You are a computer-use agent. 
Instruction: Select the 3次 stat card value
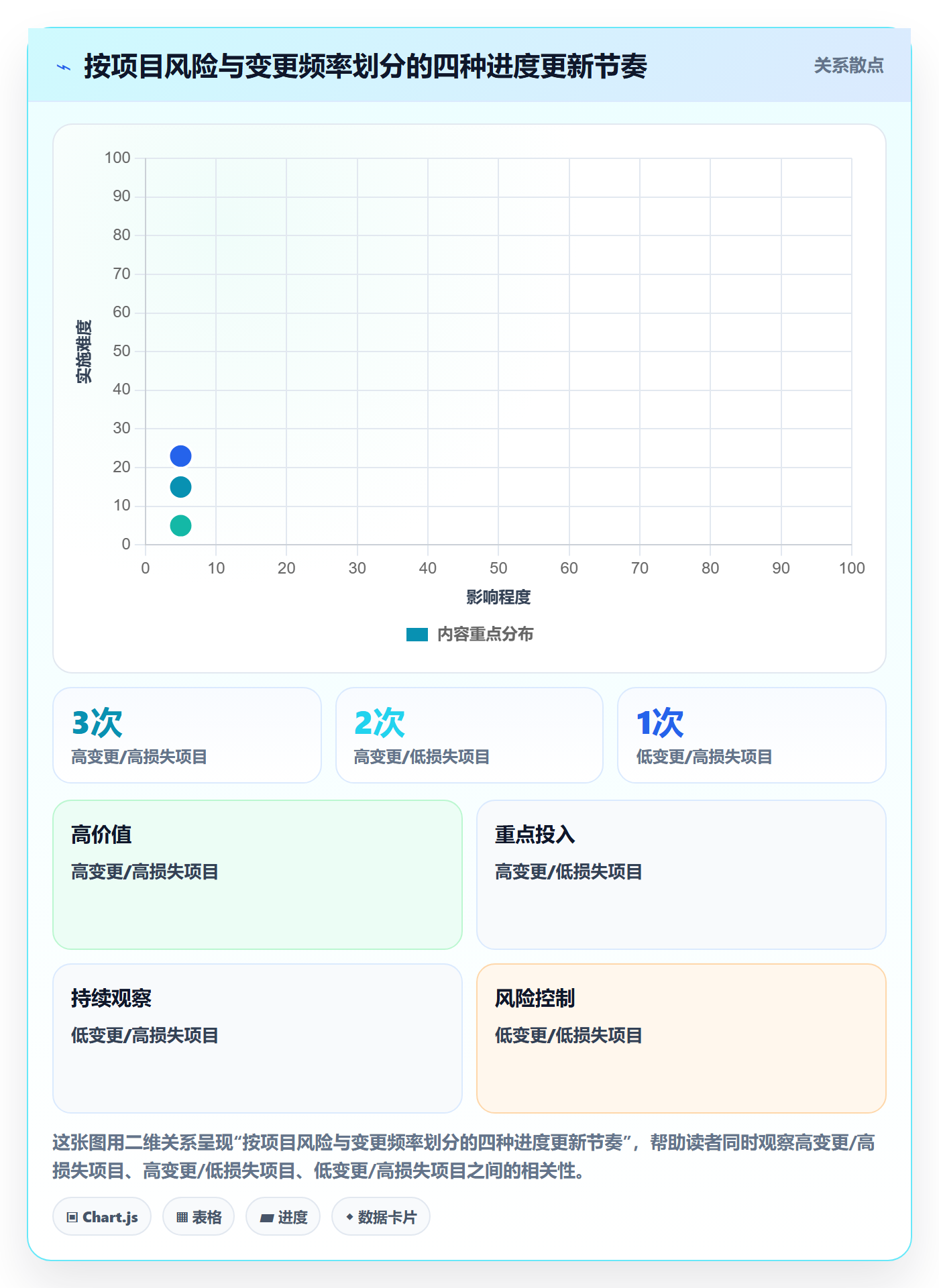pos(97,723)
